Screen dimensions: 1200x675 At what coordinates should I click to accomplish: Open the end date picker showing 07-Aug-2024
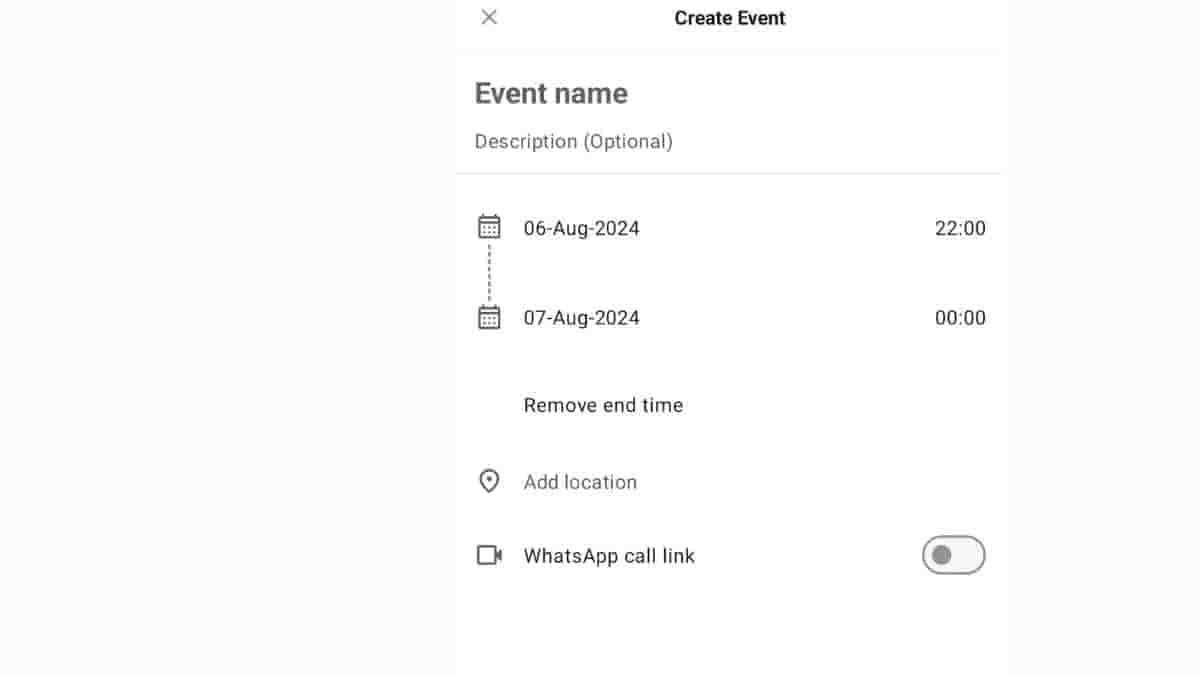pyautogui.click(x=581, y=318)
